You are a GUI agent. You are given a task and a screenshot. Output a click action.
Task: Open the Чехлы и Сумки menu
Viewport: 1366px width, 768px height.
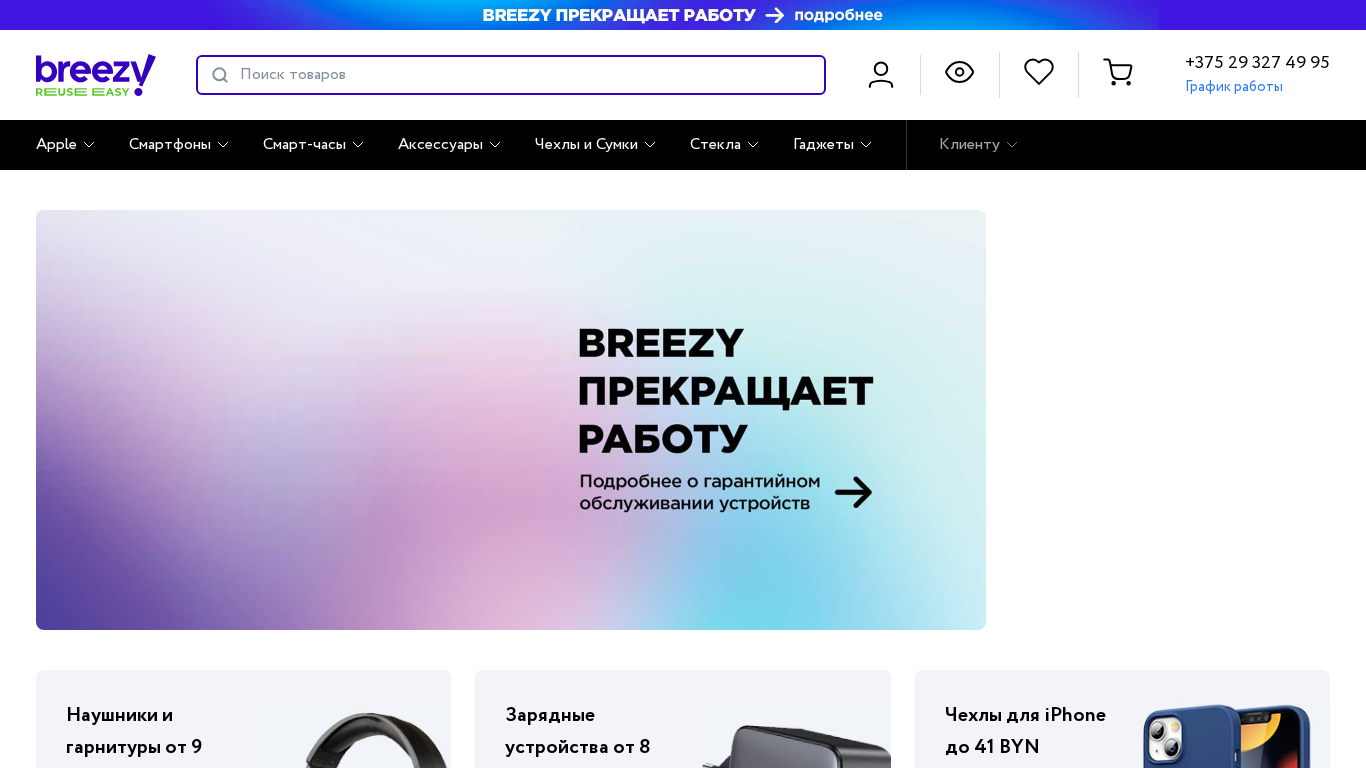[x=595, y=145]
